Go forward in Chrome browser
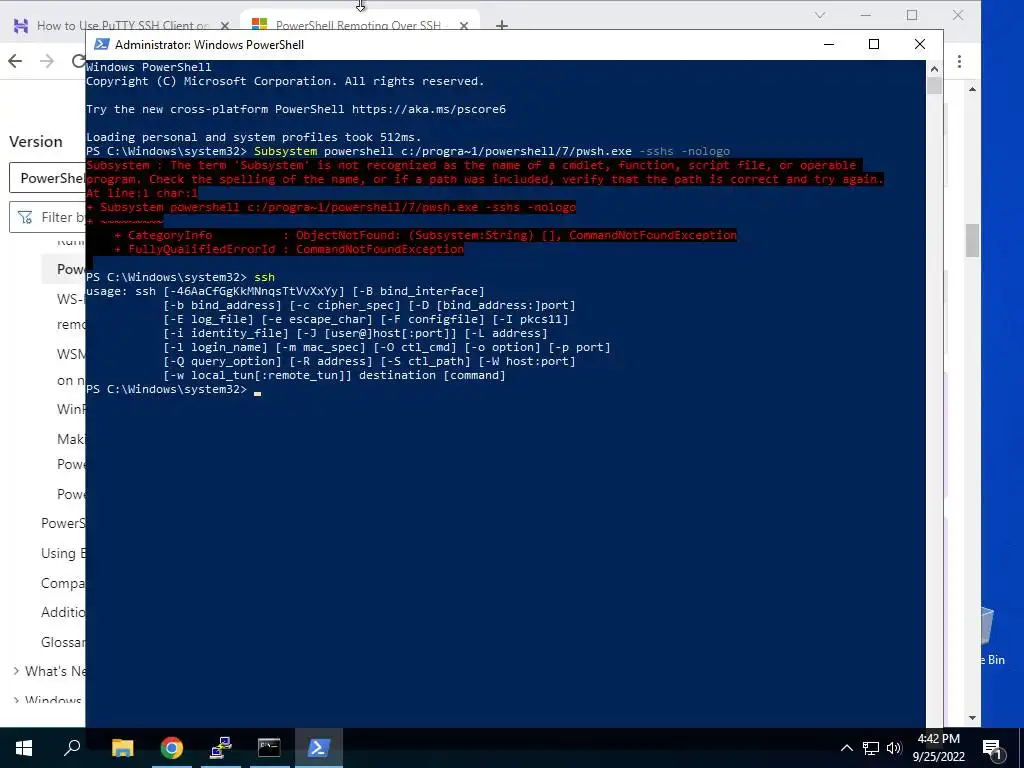 tap(47, 61)
